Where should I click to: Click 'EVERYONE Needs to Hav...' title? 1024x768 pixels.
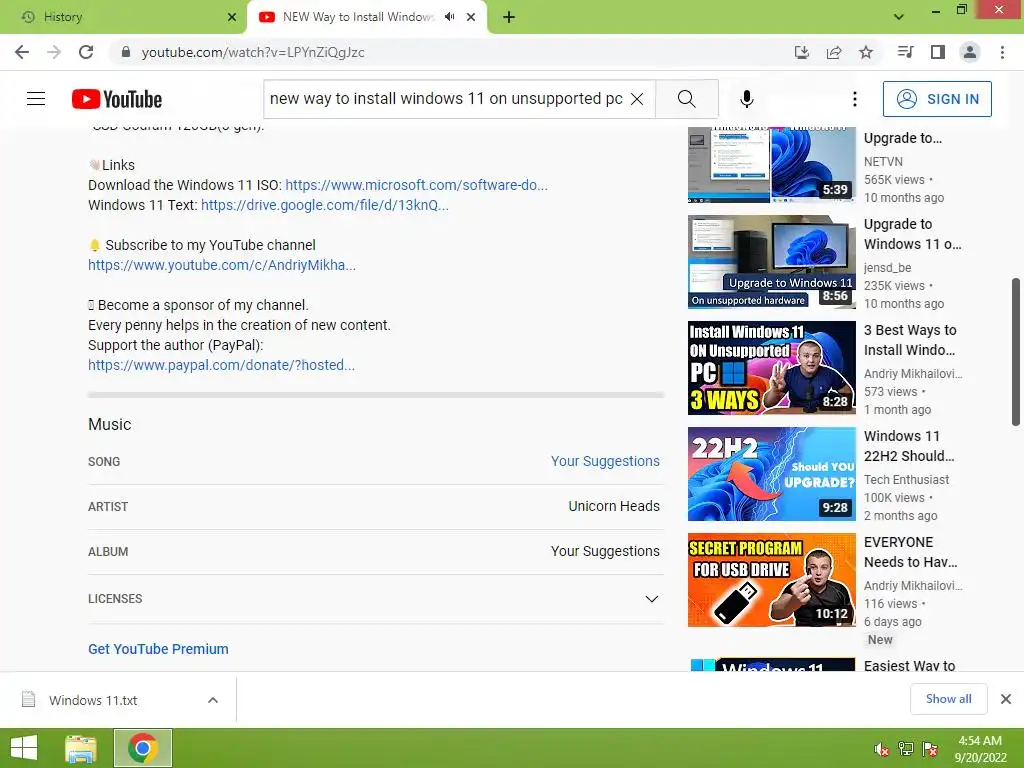[x=910, y=552]
